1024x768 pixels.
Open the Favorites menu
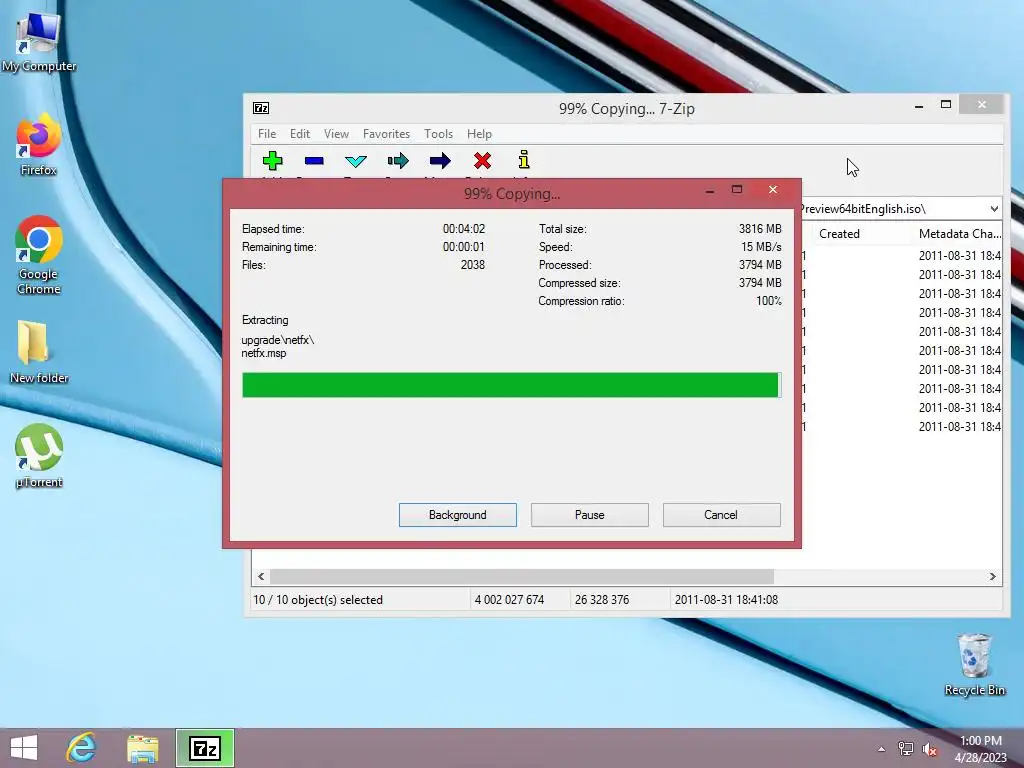[x=386, y=134]
